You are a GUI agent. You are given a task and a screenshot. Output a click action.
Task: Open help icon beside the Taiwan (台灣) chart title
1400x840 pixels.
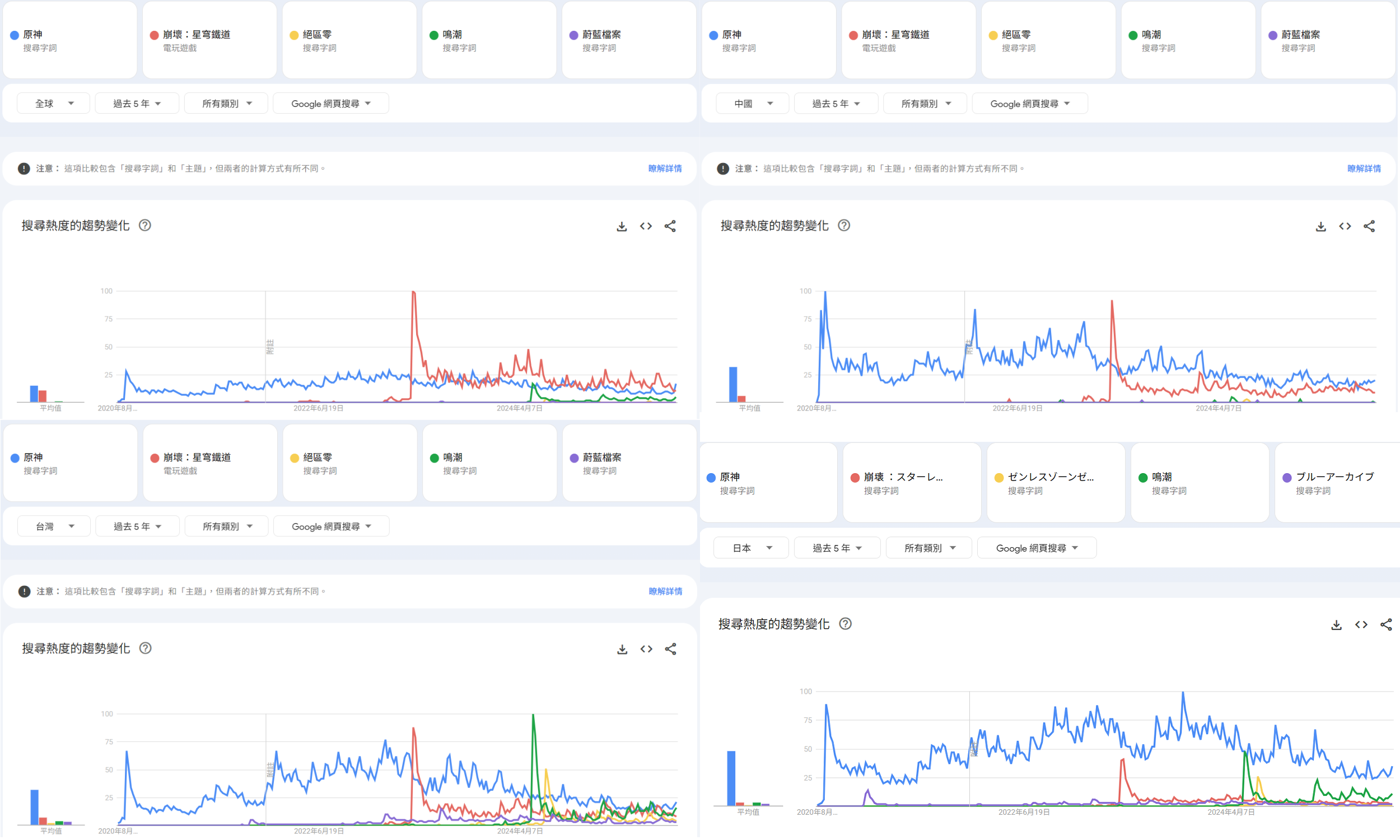[x=146, y=648]
